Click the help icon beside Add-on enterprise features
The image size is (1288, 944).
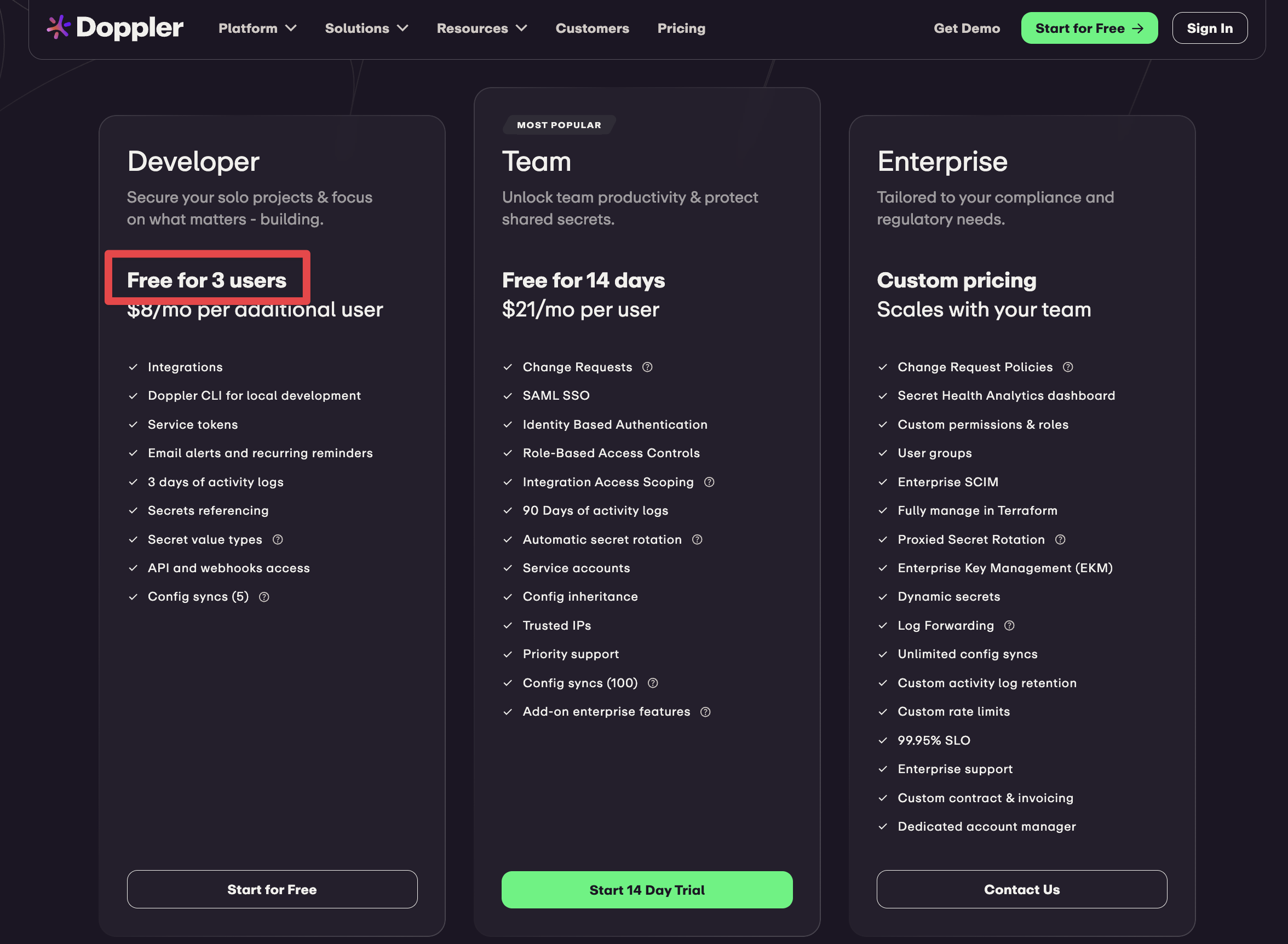click(705, 711)
